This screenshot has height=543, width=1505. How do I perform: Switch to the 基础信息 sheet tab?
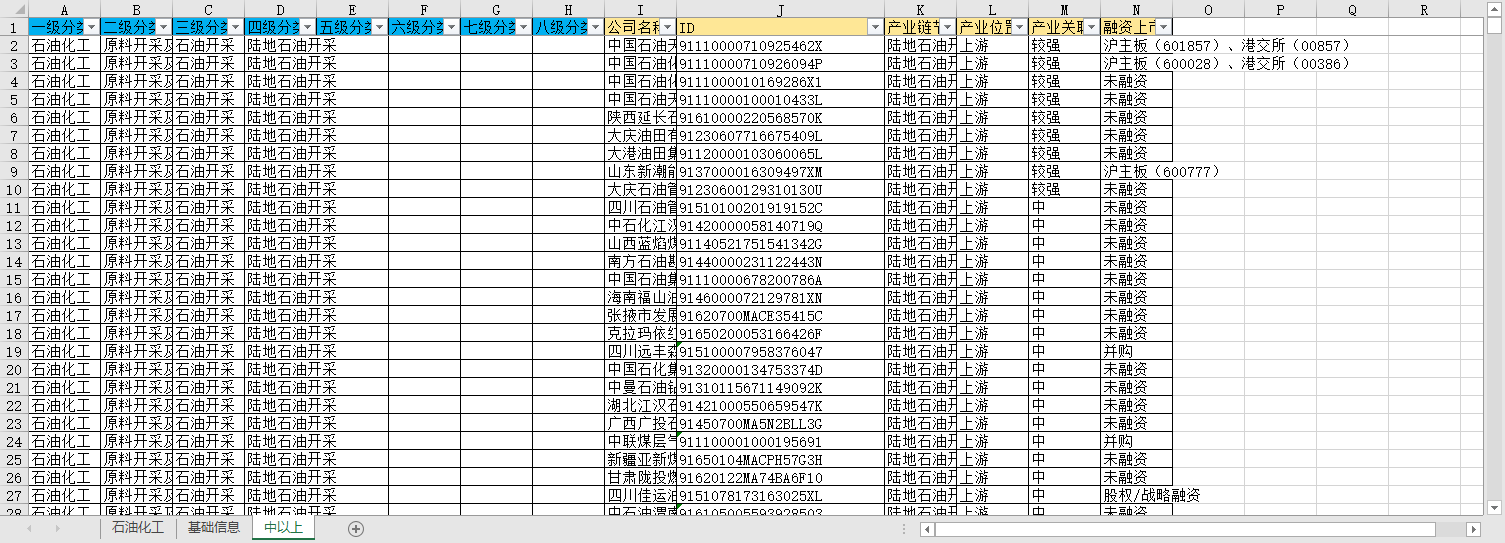click(213, 528)
